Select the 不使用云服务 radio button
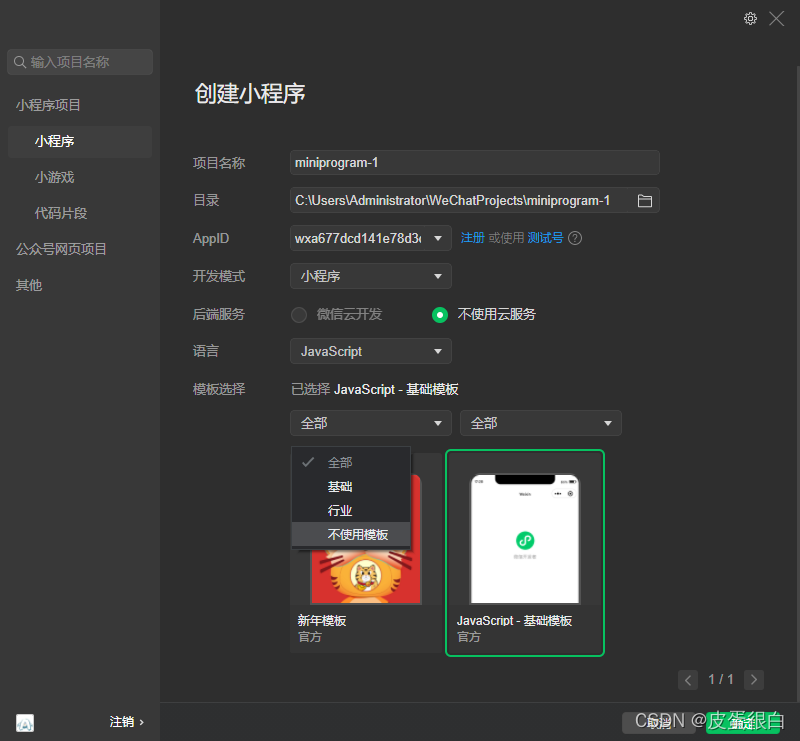This screenshot has height=741, width=800. (x=440, y=313)
